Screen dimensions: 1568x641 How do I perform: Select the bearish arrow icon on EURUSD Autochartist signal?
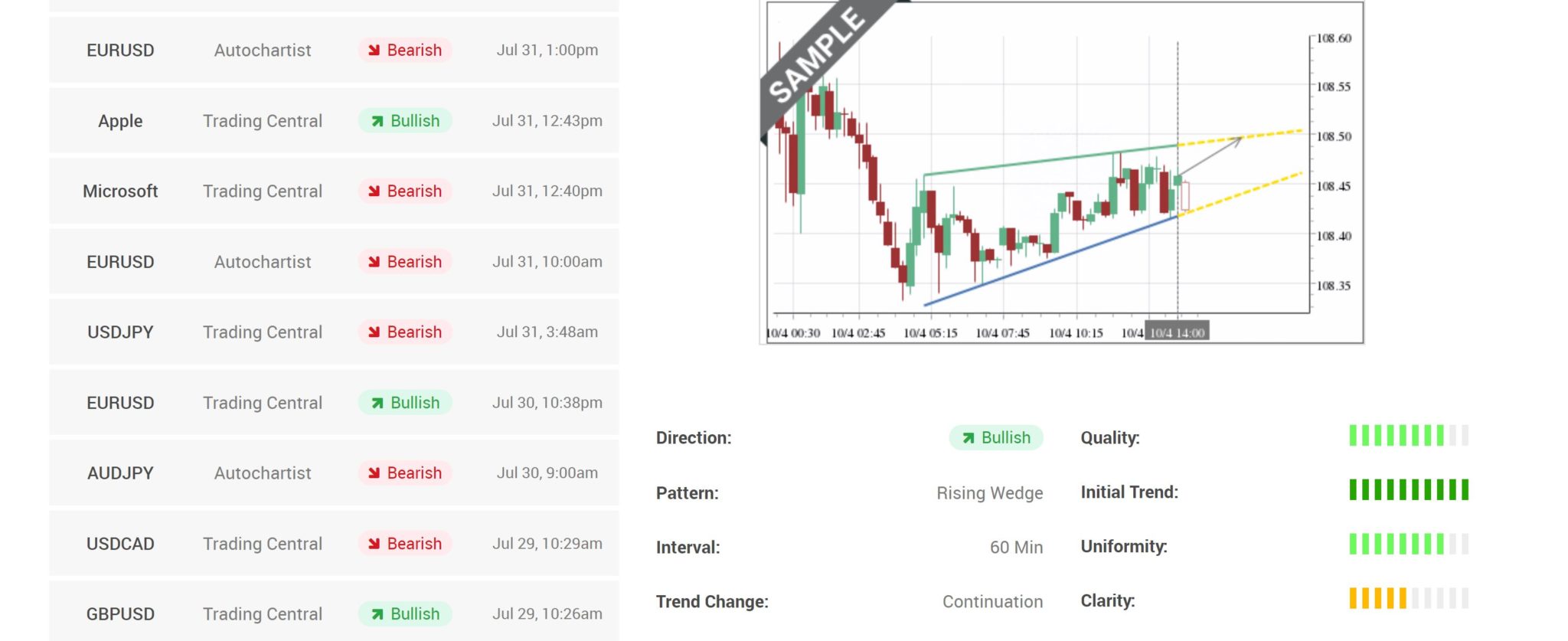coord(373,50)
